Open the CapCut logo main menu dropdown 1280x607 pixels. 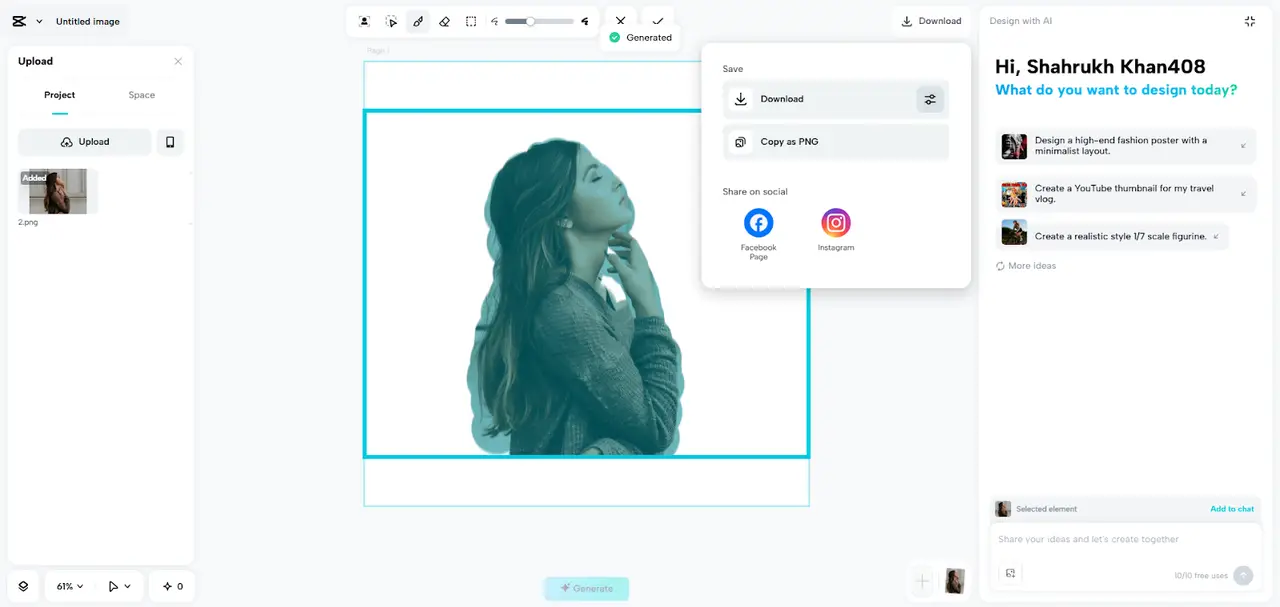point(27,21)
